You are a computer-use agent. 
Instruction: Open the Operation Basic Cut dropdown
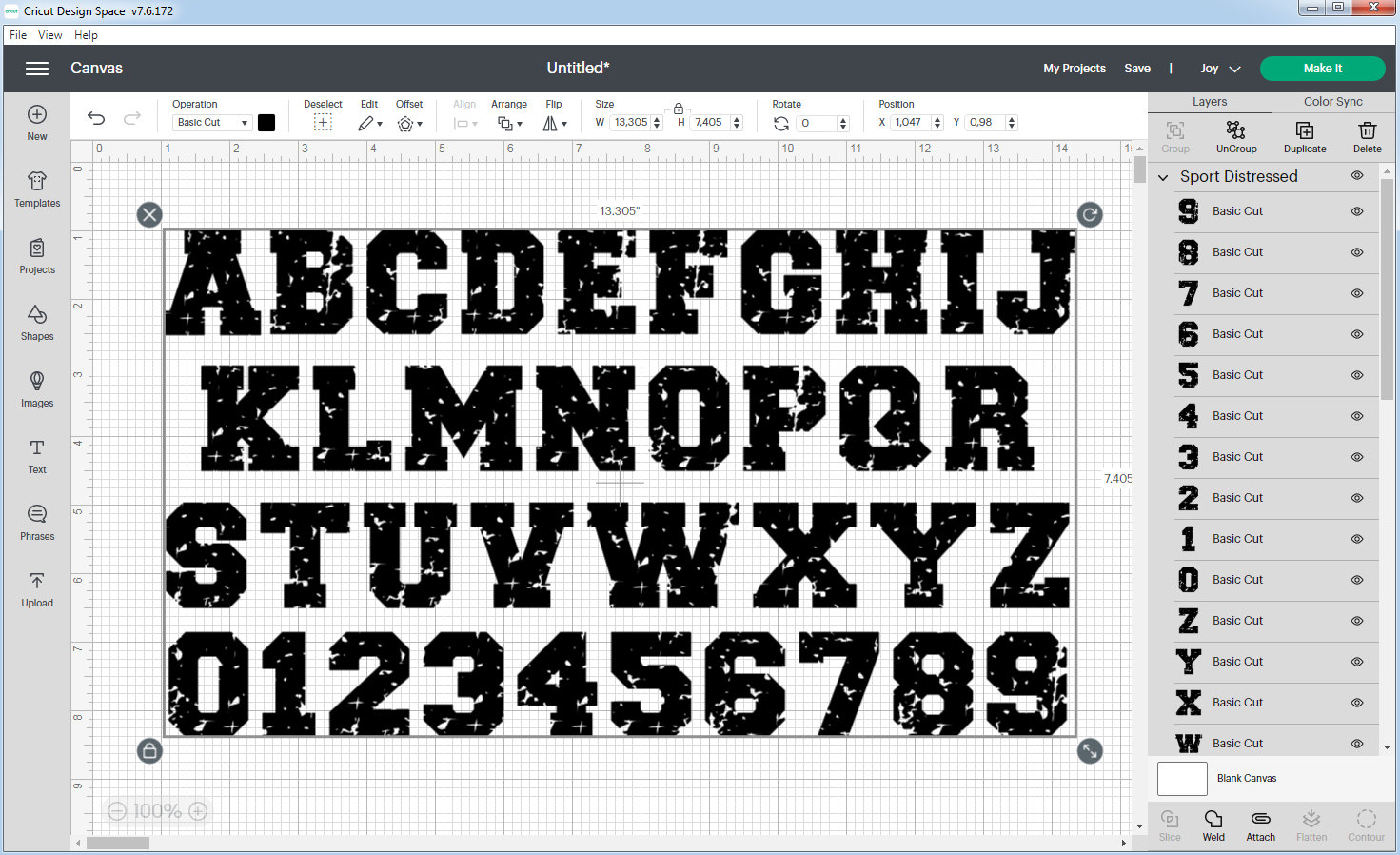[212, 123]
